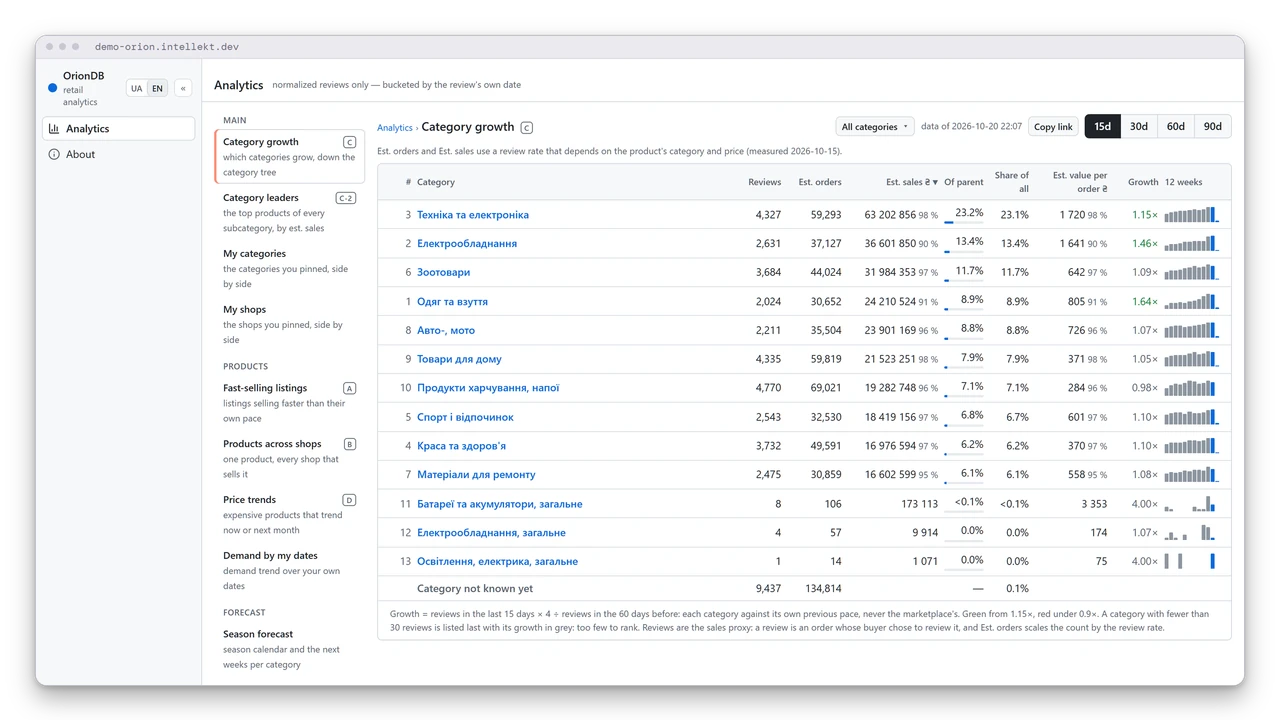1280x720 pixels.
Task: Click the OrionDB blue dot logo
Action: point(53,88)
